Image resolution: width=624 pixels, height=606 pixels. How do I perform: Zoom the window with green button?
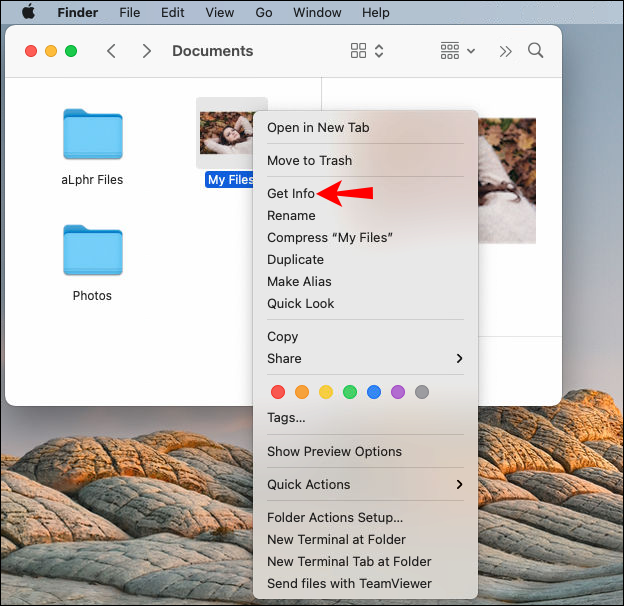pyautogui.click(x=71, y=51)
